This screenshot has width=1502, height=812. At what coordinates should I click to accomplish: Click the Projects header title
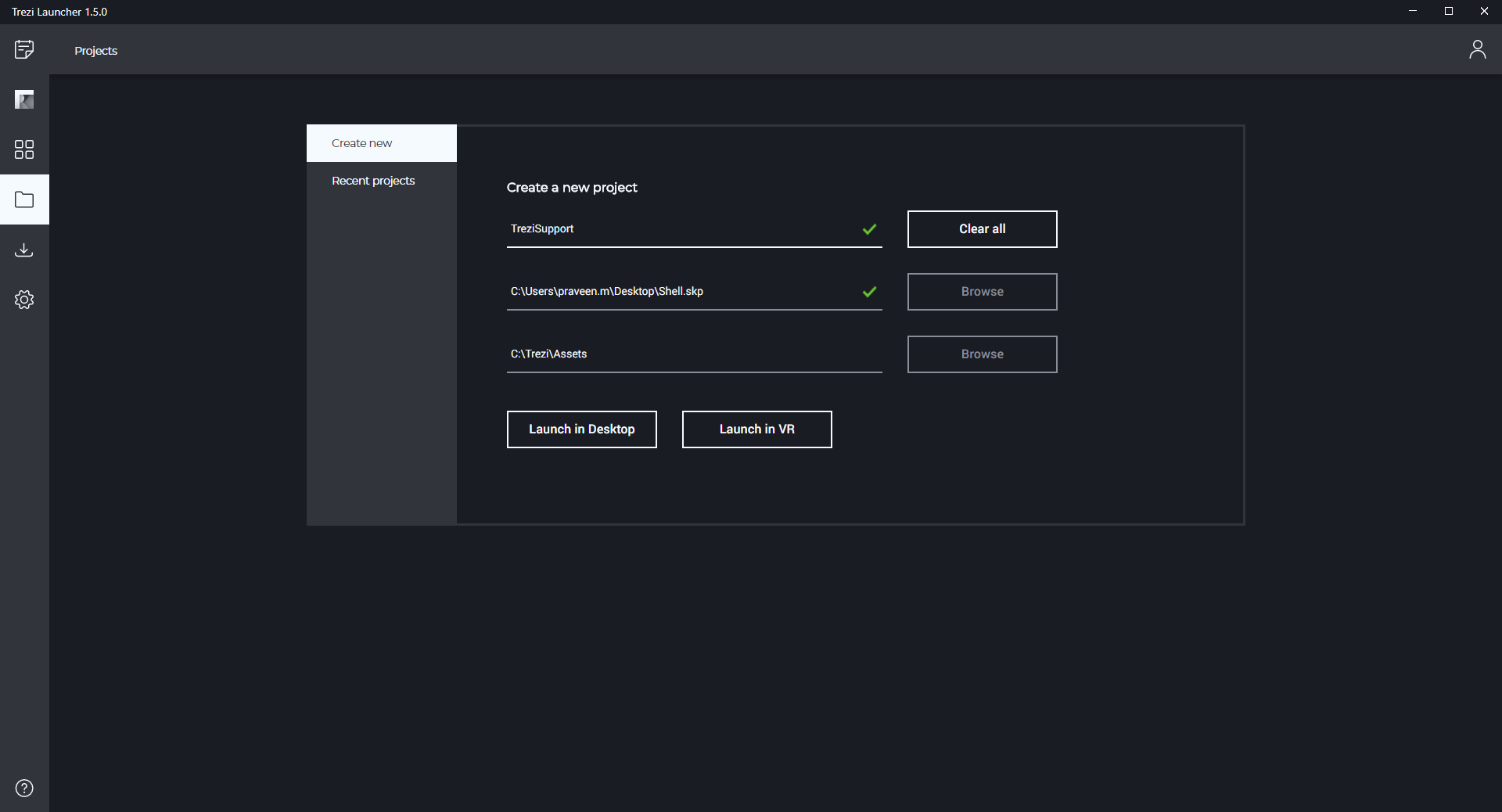click(96, 51)
